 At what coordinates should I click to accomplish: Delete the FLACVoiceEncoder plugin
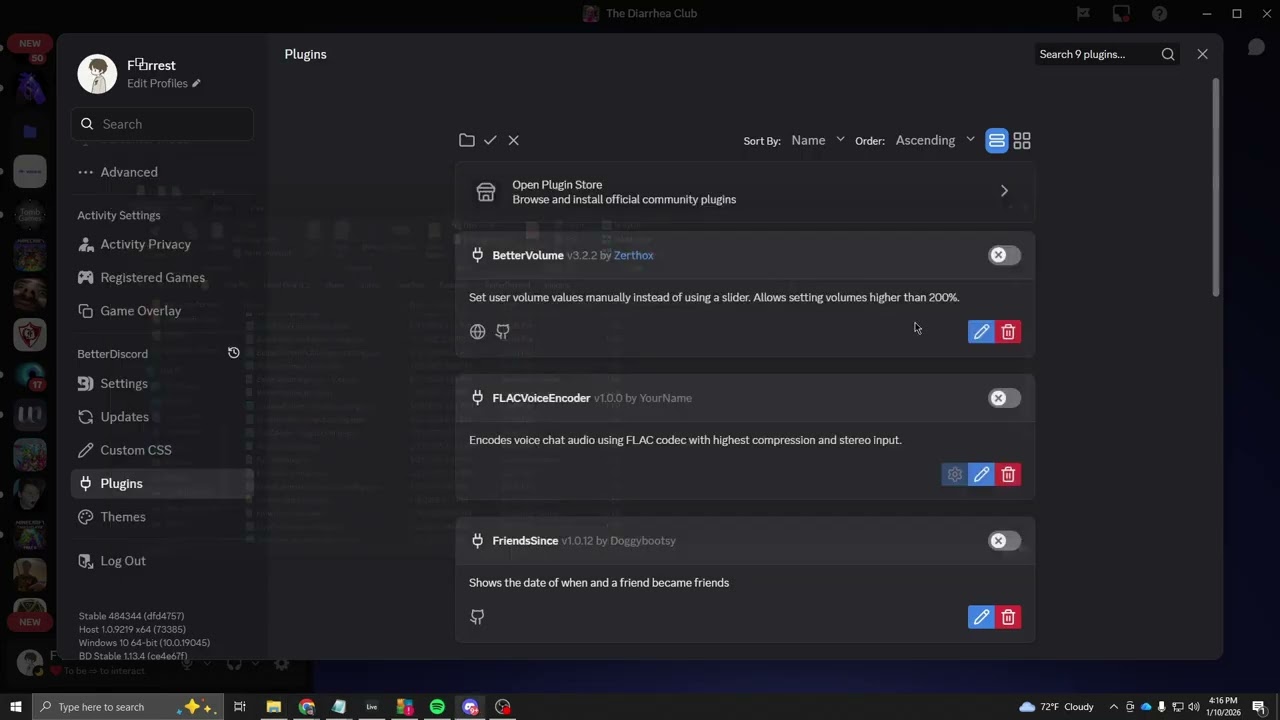click(x=1008, y=475)
